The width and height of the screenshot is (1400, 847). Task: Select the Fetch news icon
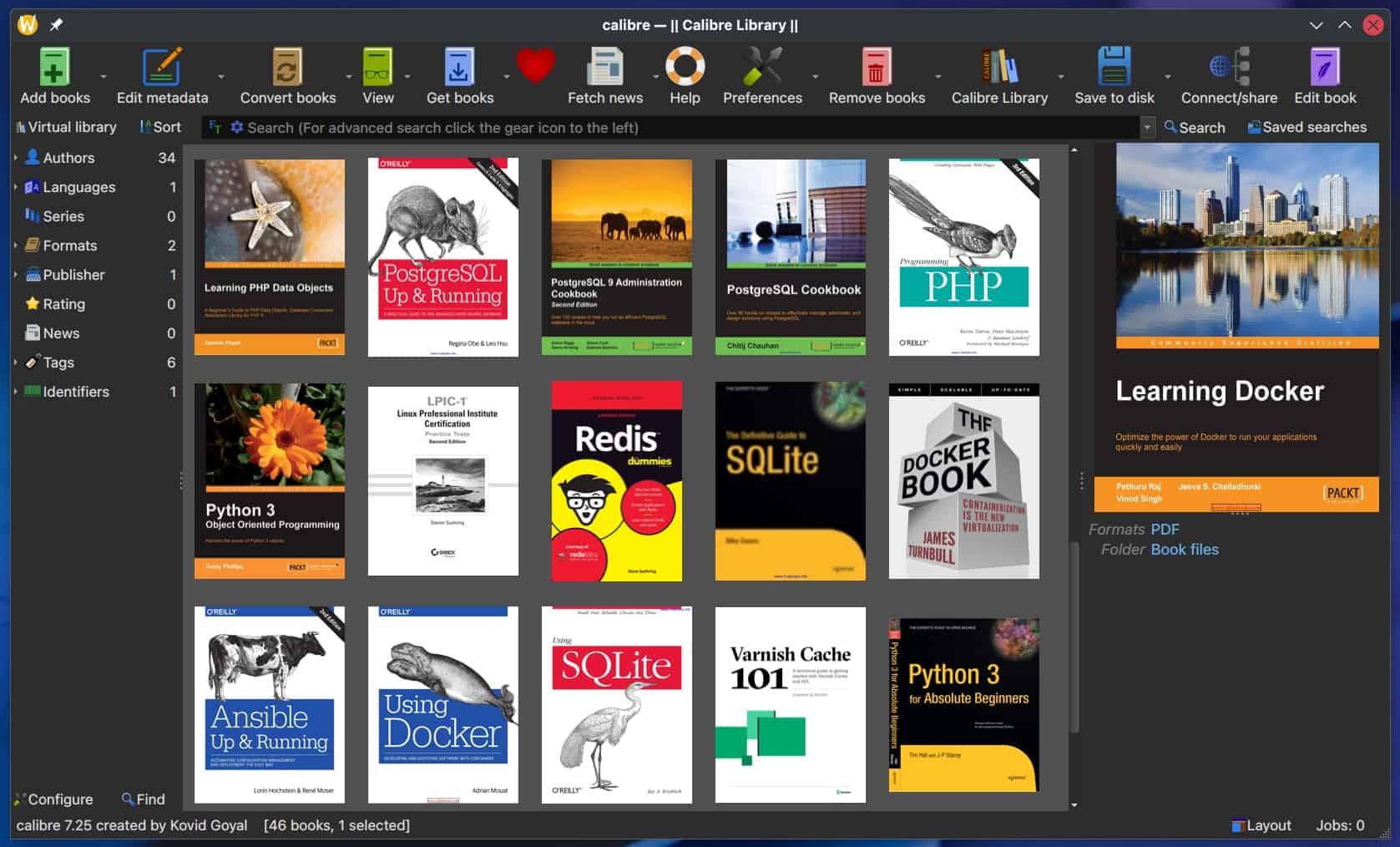tap(604, 67)
